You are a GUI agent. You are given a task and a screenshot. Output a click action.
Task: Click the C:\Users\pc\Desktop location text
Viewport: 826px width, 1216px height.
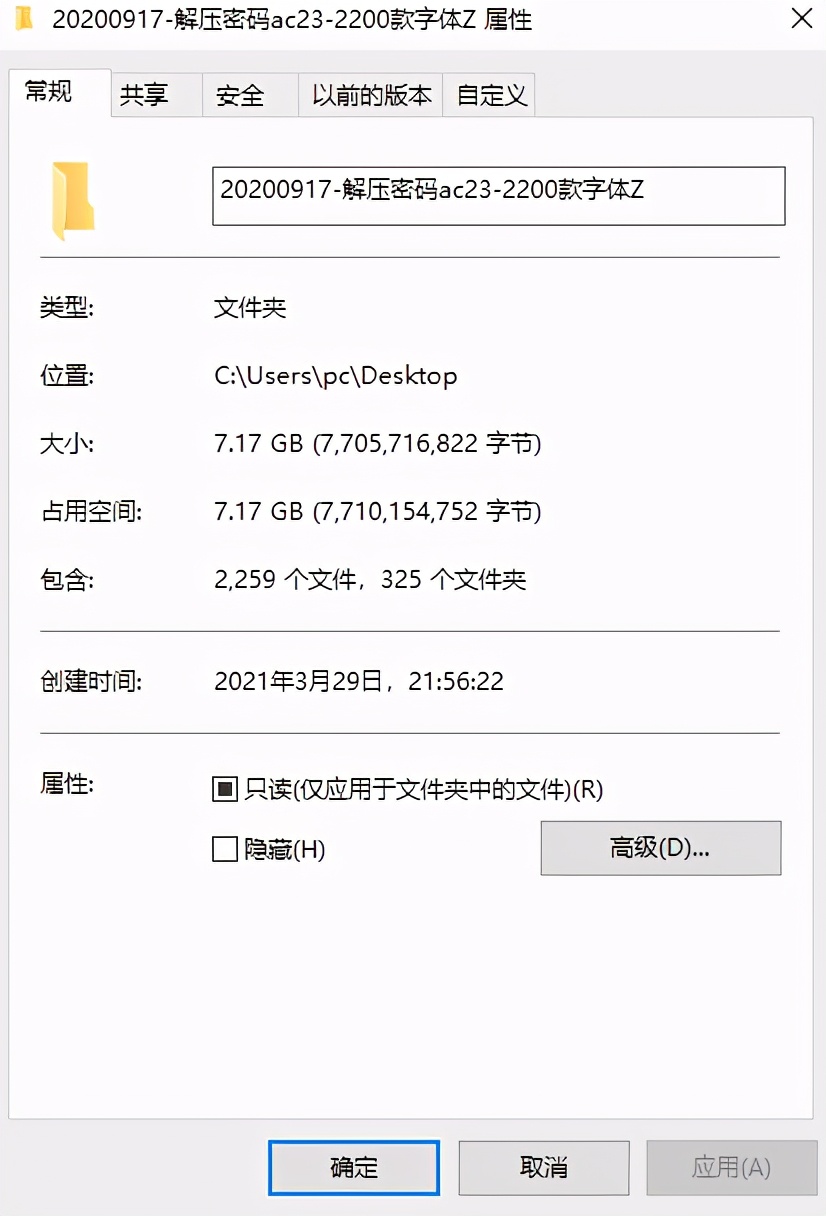click(336, 376)
